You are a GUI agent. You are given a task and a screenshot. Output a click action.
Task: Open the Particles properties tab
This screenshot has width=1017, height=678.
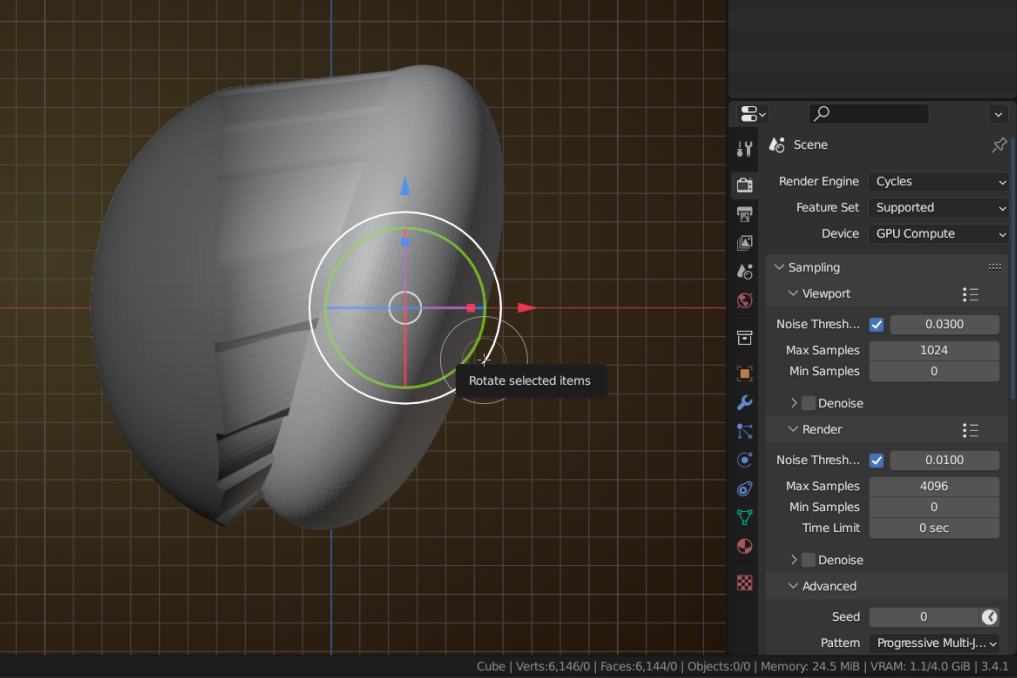point(745,431)
